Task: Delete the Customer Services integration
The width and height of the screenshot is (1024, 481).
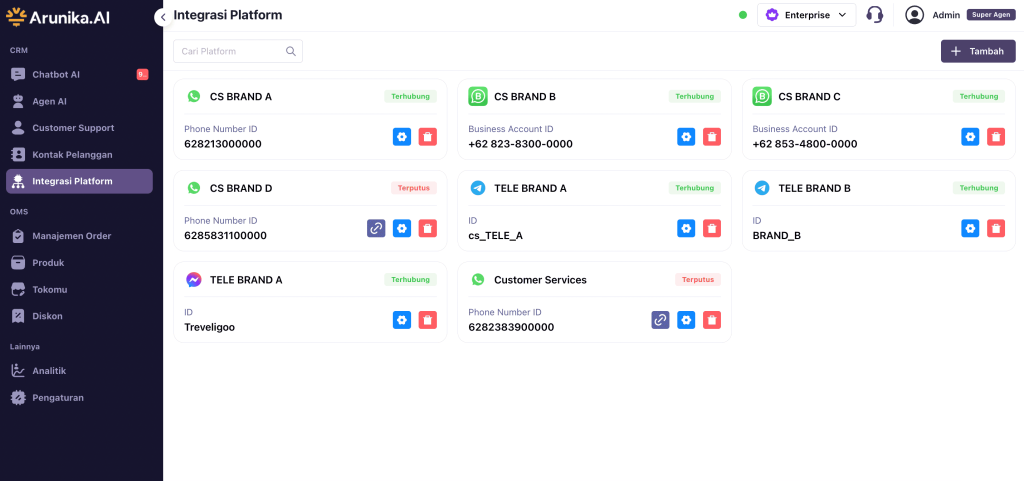Action: click(x=712, y=320)
